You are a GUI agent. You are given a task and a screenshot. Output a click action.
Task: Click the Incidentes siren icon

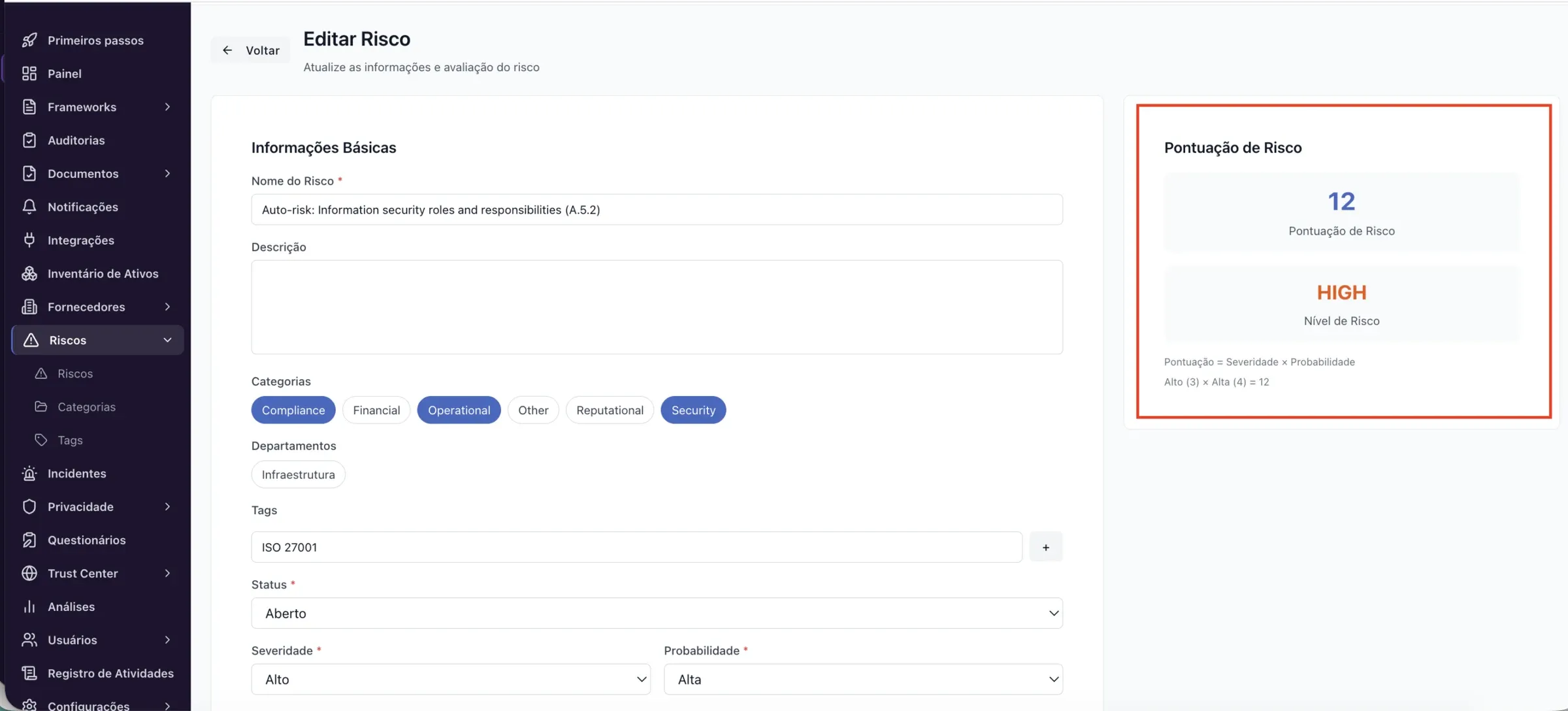coord(29,474)
